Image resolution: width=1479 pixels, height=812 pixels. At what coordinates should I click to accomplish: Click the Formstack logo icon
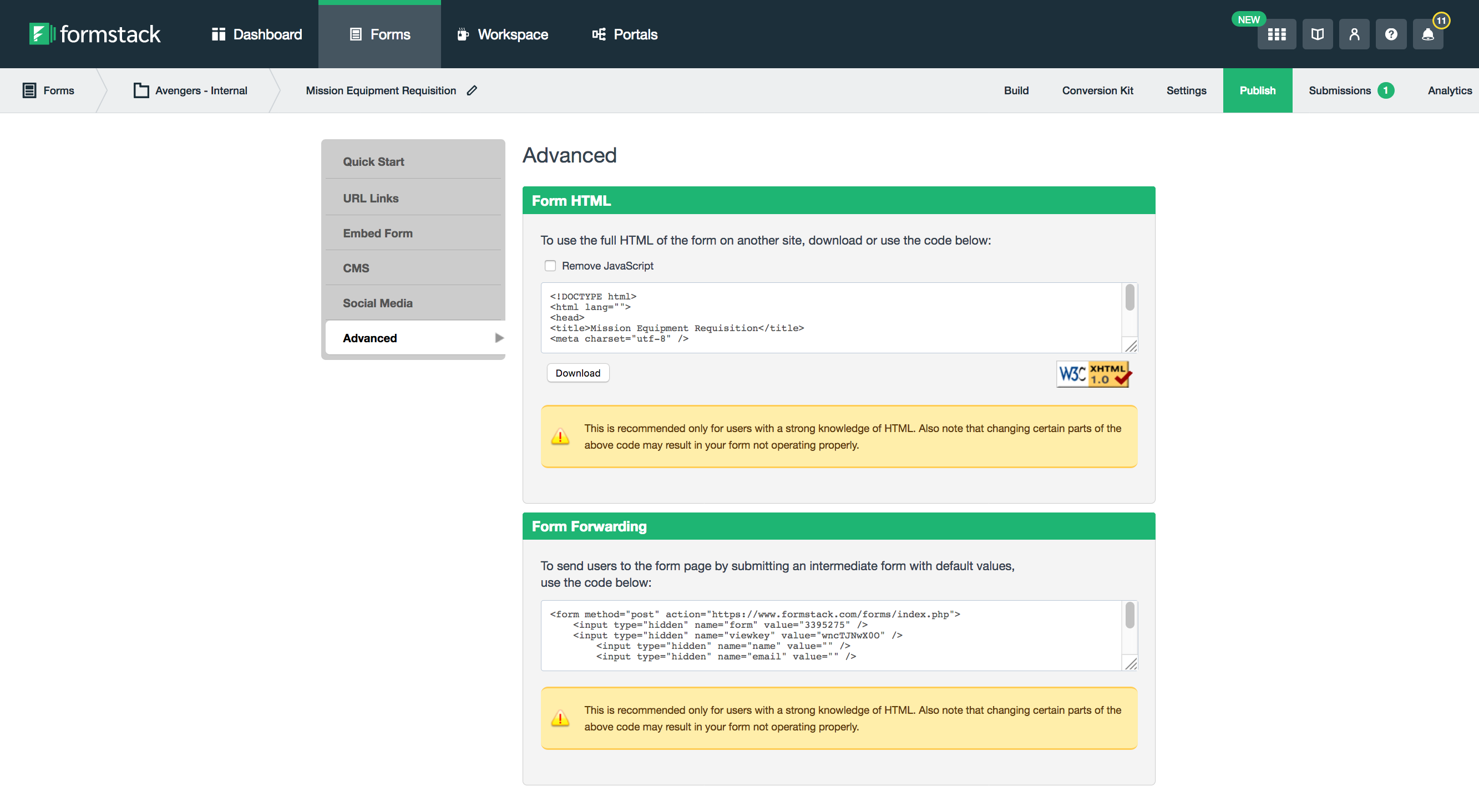(x=40, y=34)
